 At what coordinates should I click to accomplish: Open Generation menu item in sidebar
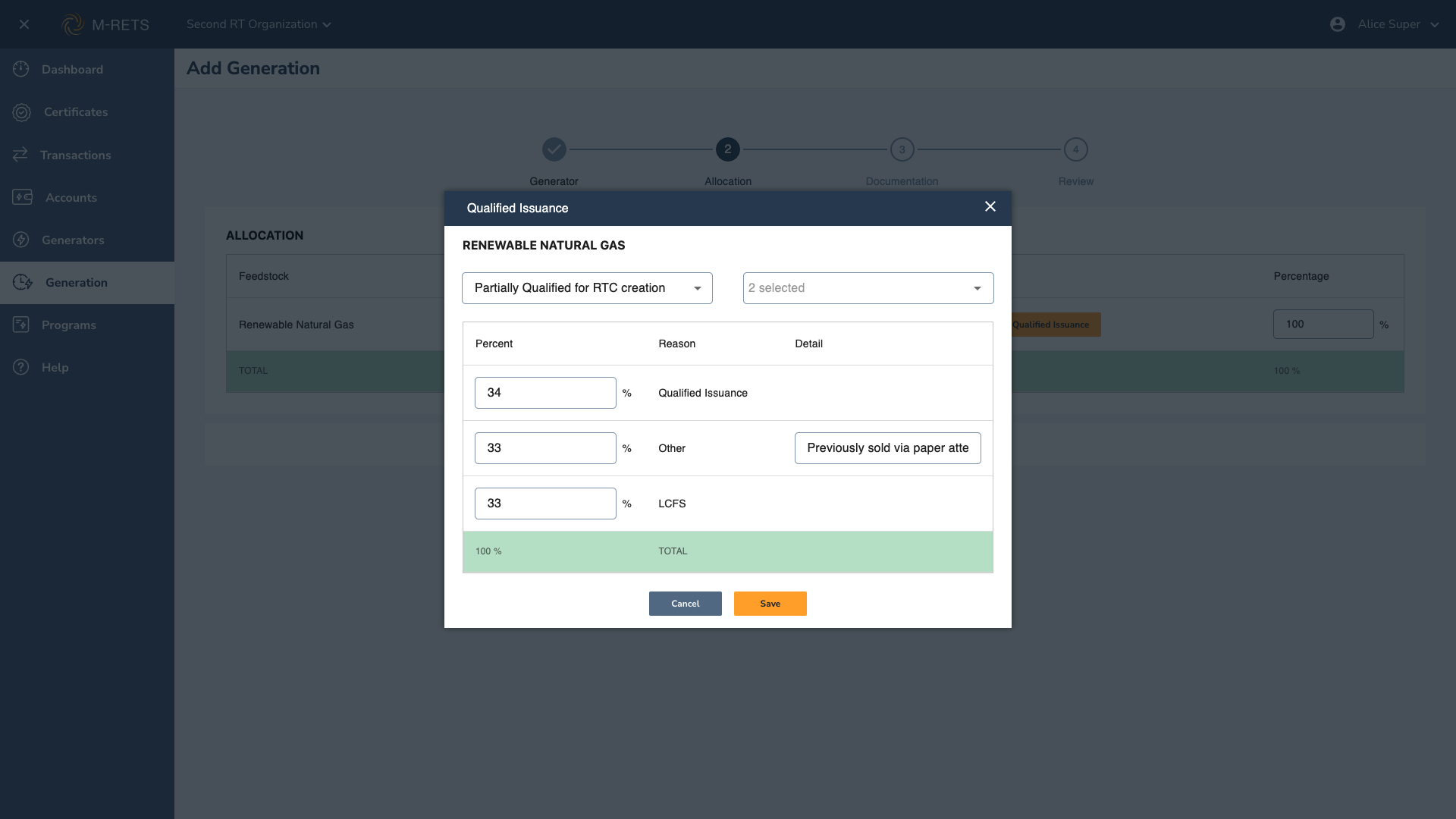[x=76, y=283]
